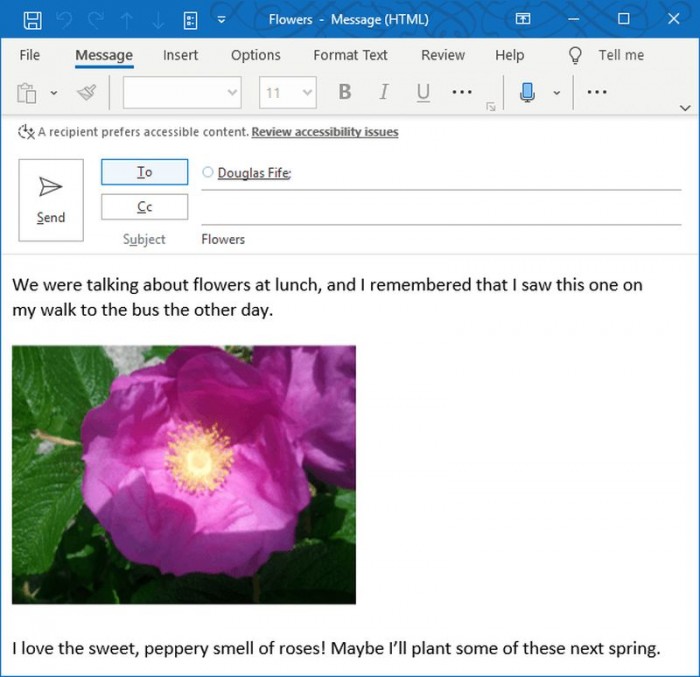Click the Cc button

pyautogui.click(x=145, y=207)
